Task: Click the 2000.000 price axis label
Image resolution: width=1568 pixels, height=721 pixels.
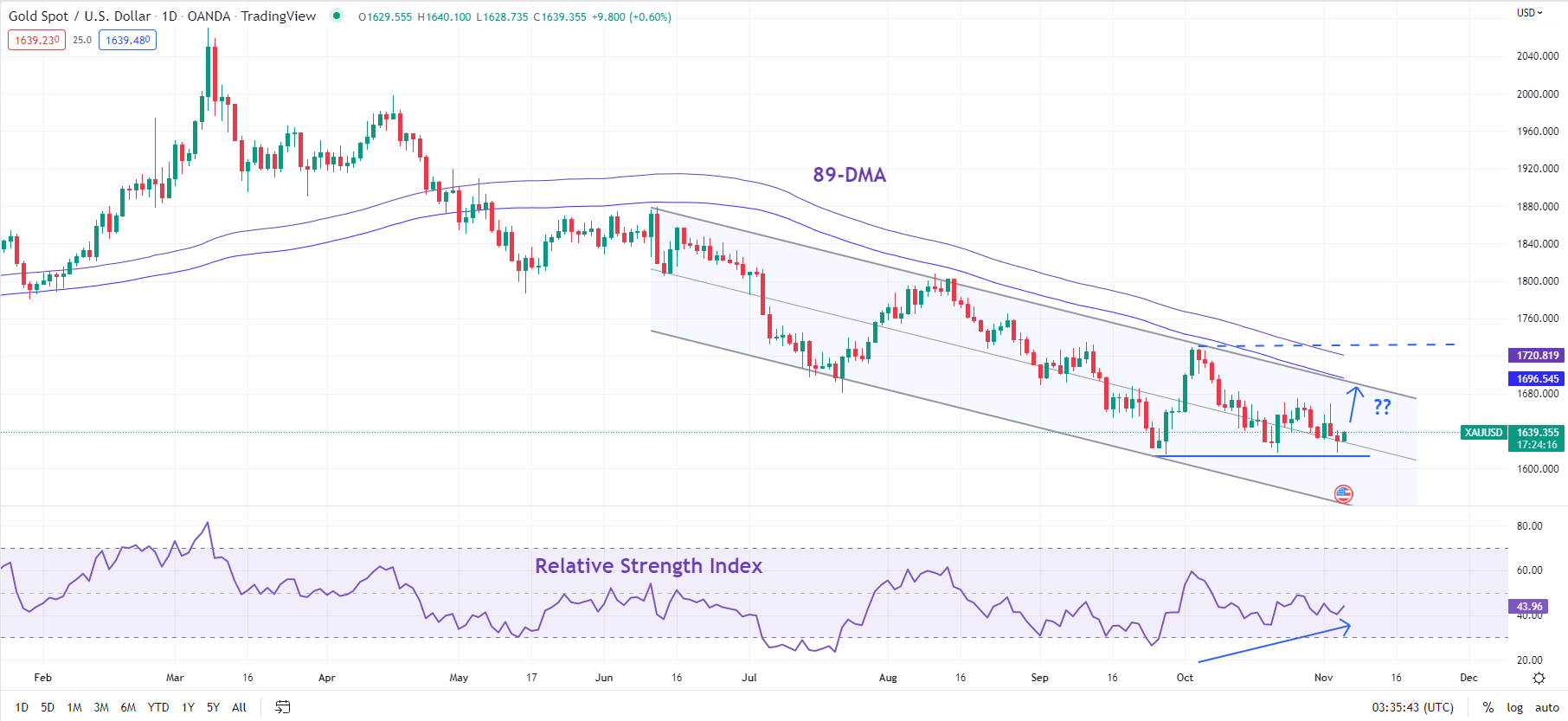Action: click(x=1538, y=93)
